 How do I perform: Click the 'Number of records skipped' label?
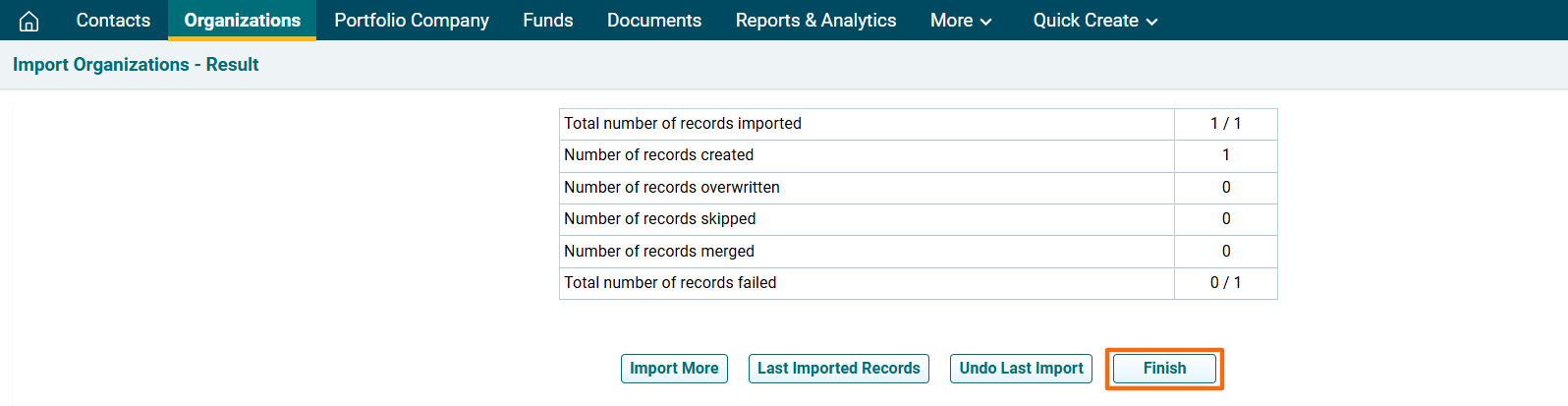pos(659,219)
